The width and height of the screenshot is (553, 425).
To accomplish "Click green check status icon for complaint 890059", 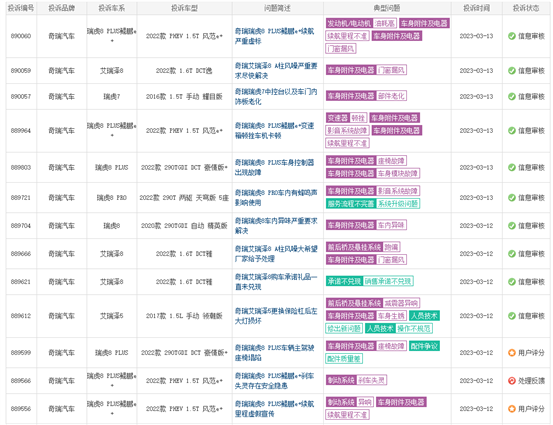I will click(512, 71).
